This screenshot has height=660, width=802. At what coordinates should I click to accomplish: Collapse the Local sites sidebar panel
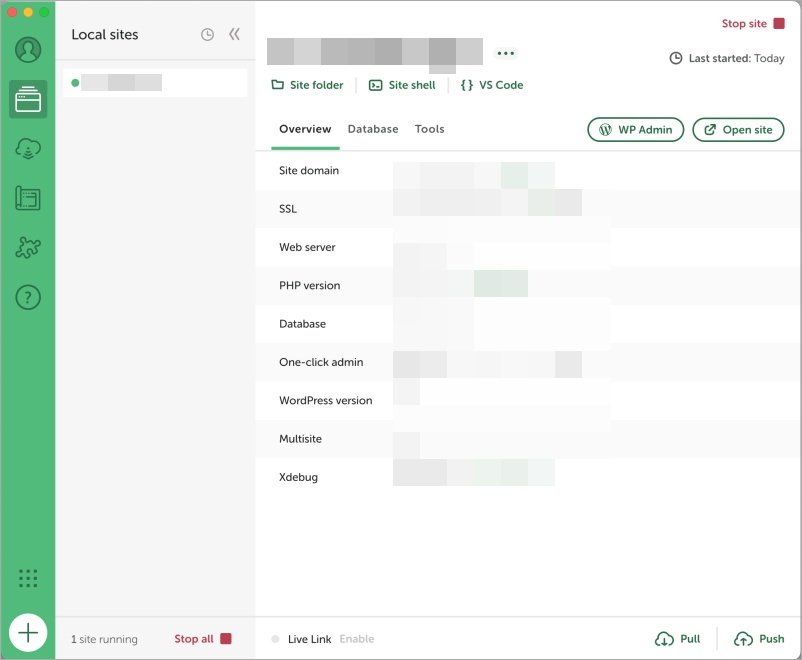tap(234, 35)
